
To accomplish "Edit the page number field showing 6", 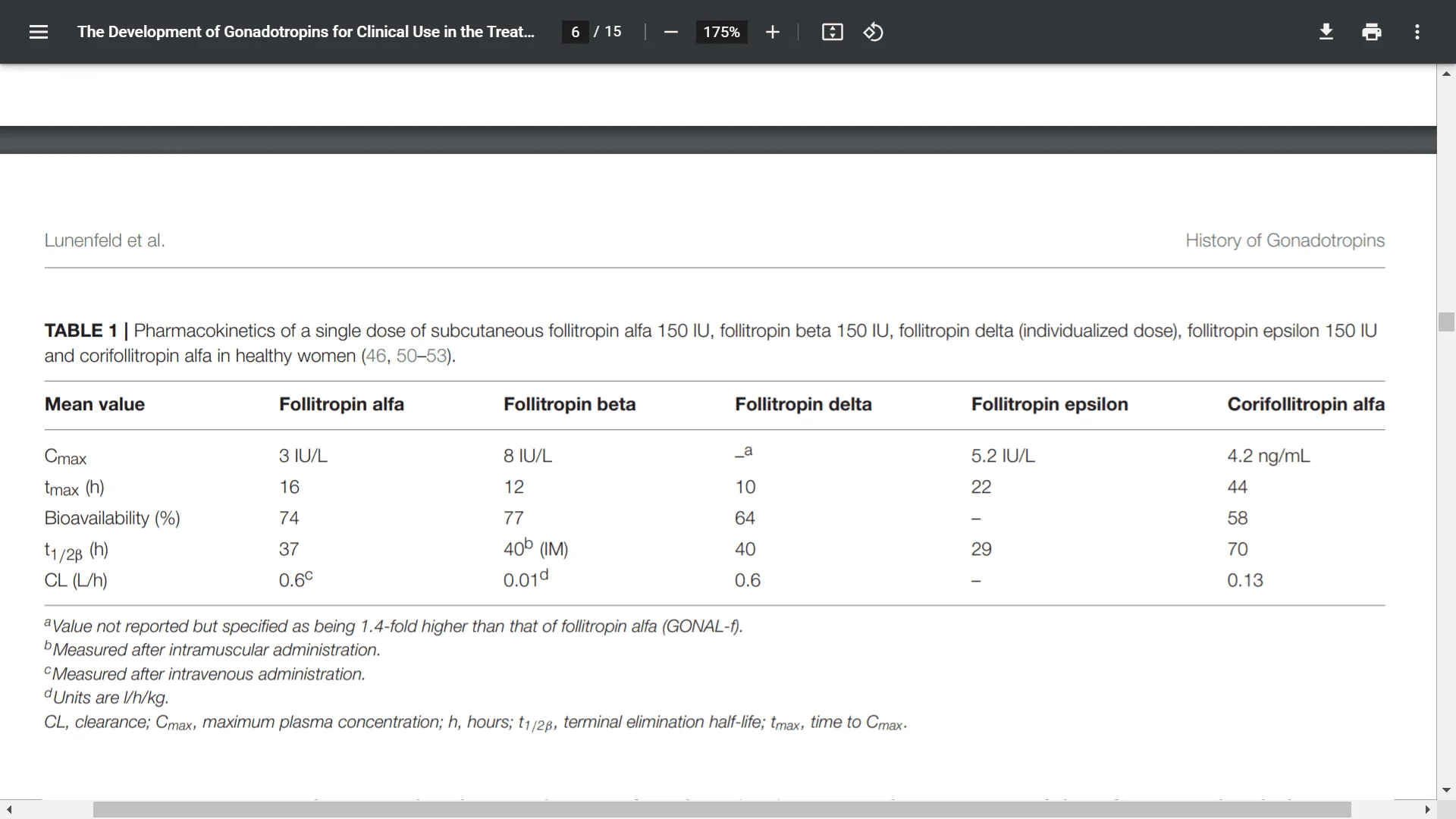I will pos(575,32).
